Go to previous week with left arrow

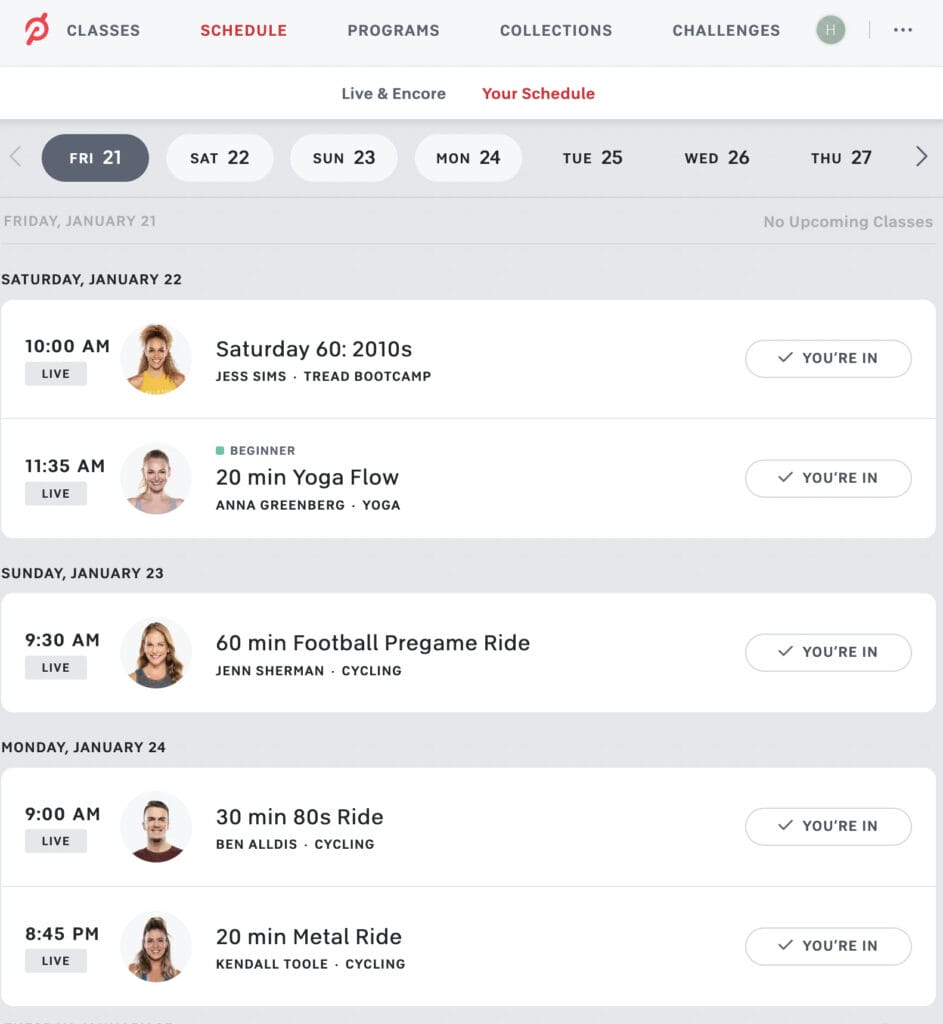pos(16,157)
